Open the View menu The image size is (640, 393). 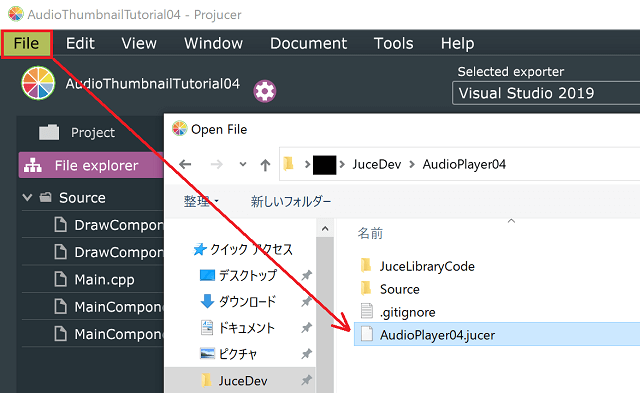point(139,44)
